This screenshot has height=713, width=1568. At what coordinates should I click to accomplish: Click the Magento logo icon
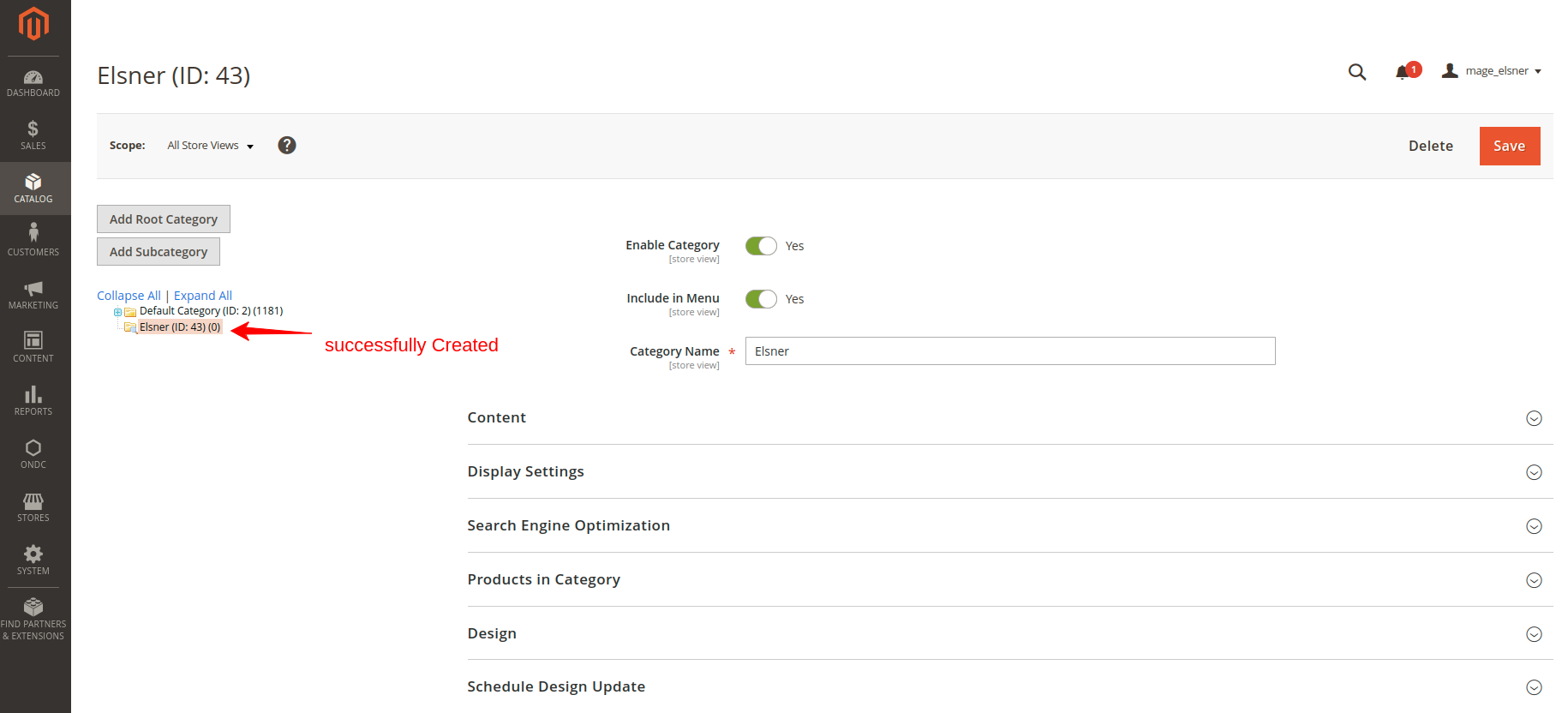pyautogui.click(x=33, y=23)
